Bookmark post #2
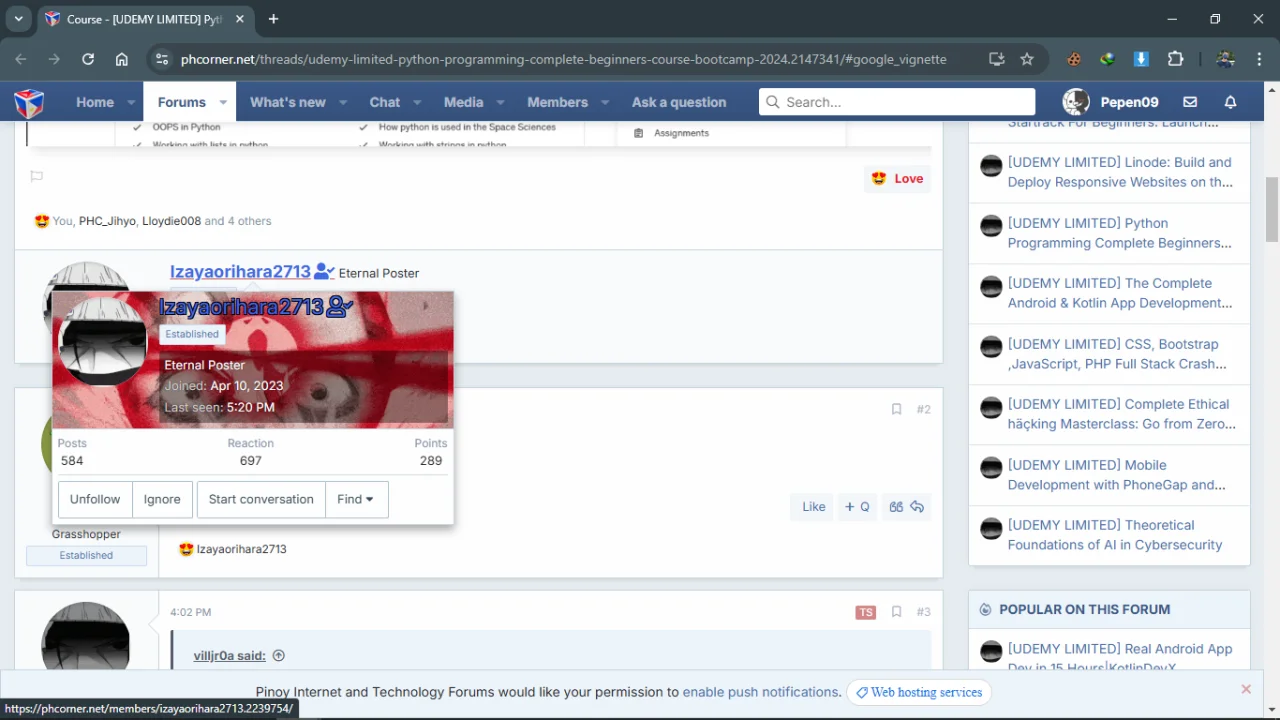The width and height of the screenshot is (1280, 720). [896, 409]
